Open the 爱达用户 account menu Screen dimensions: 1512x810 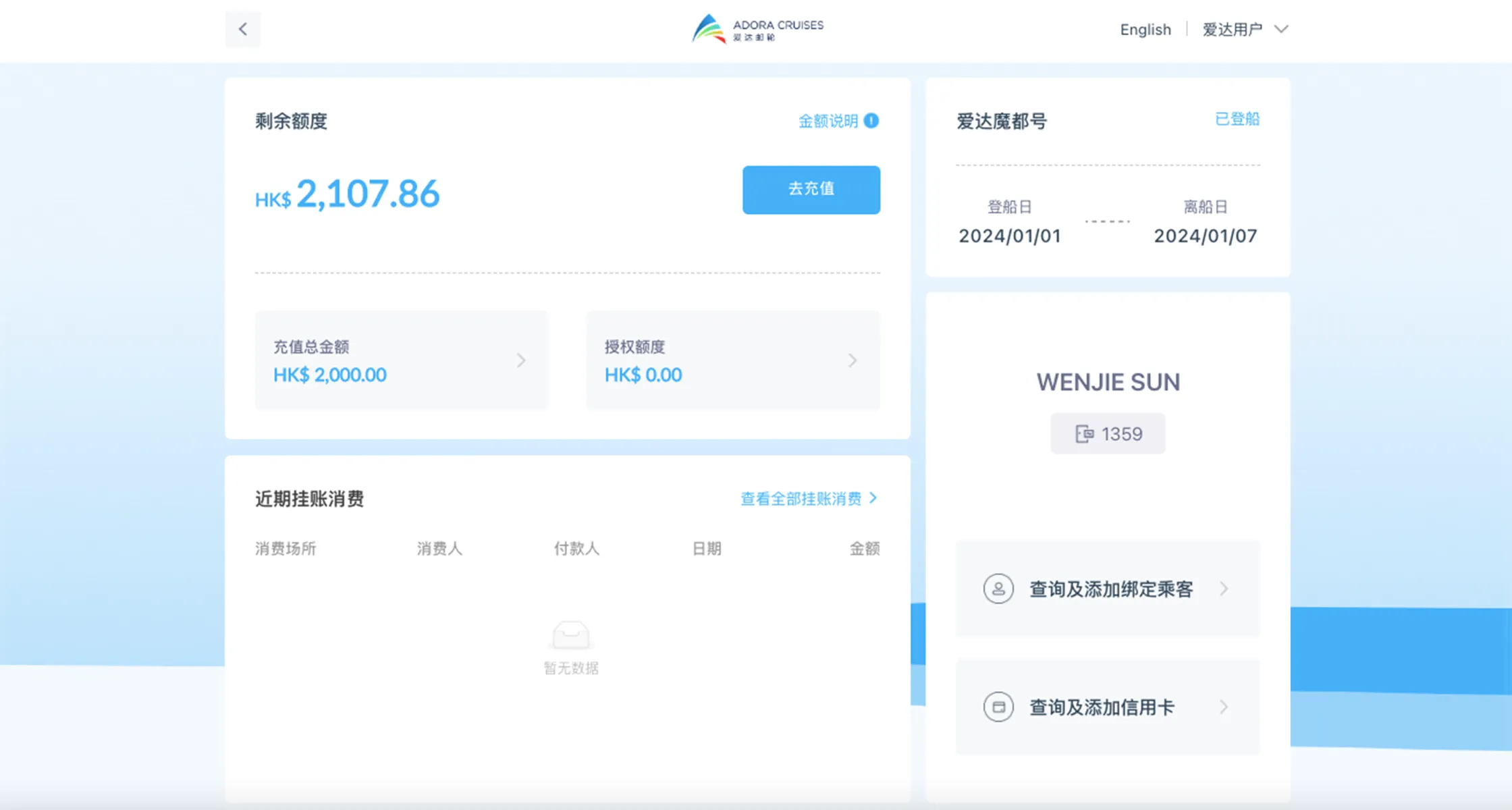[1232, 30]
